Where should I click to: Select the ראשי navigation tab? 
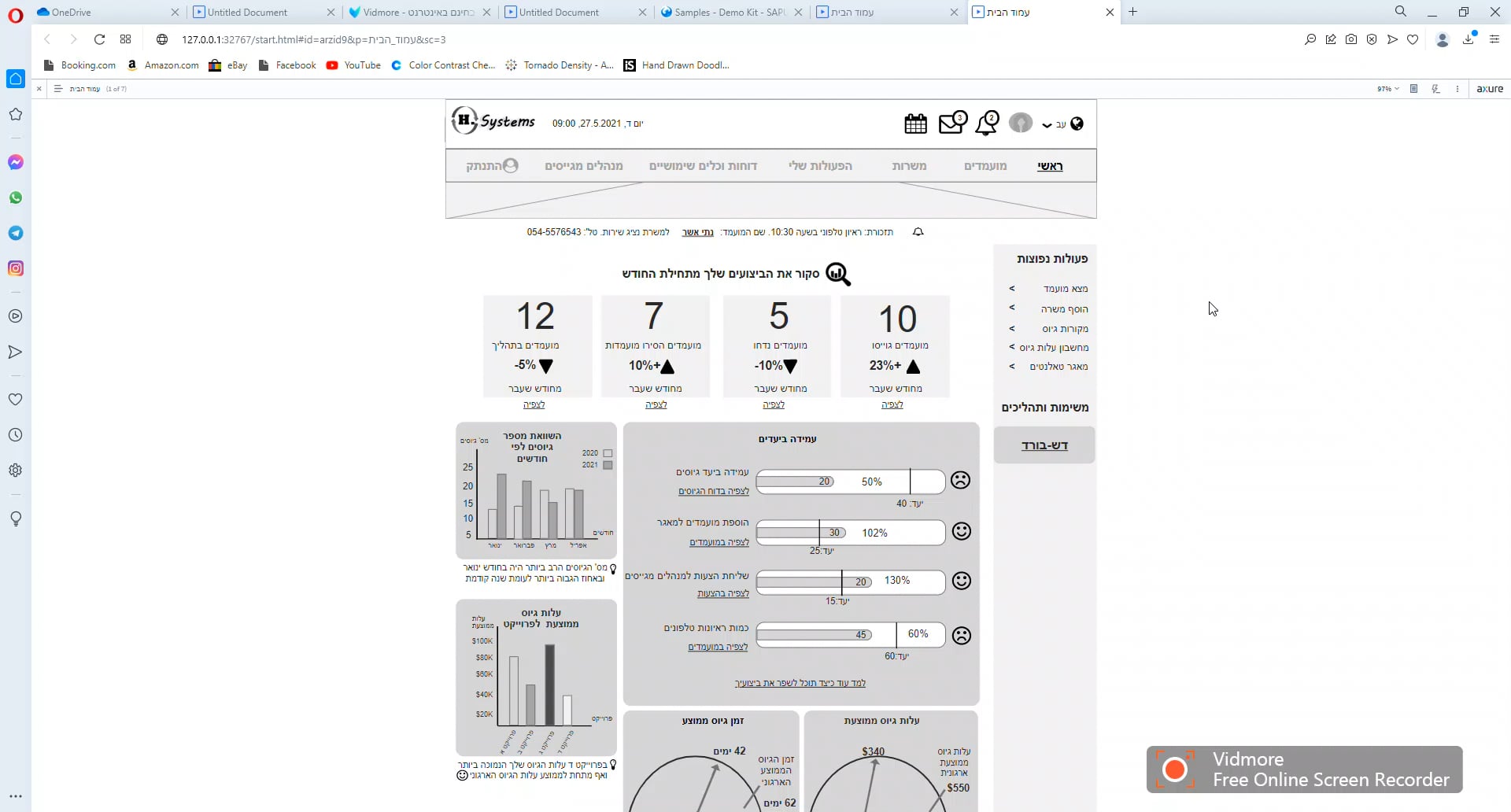click(x=1050, y=166)
